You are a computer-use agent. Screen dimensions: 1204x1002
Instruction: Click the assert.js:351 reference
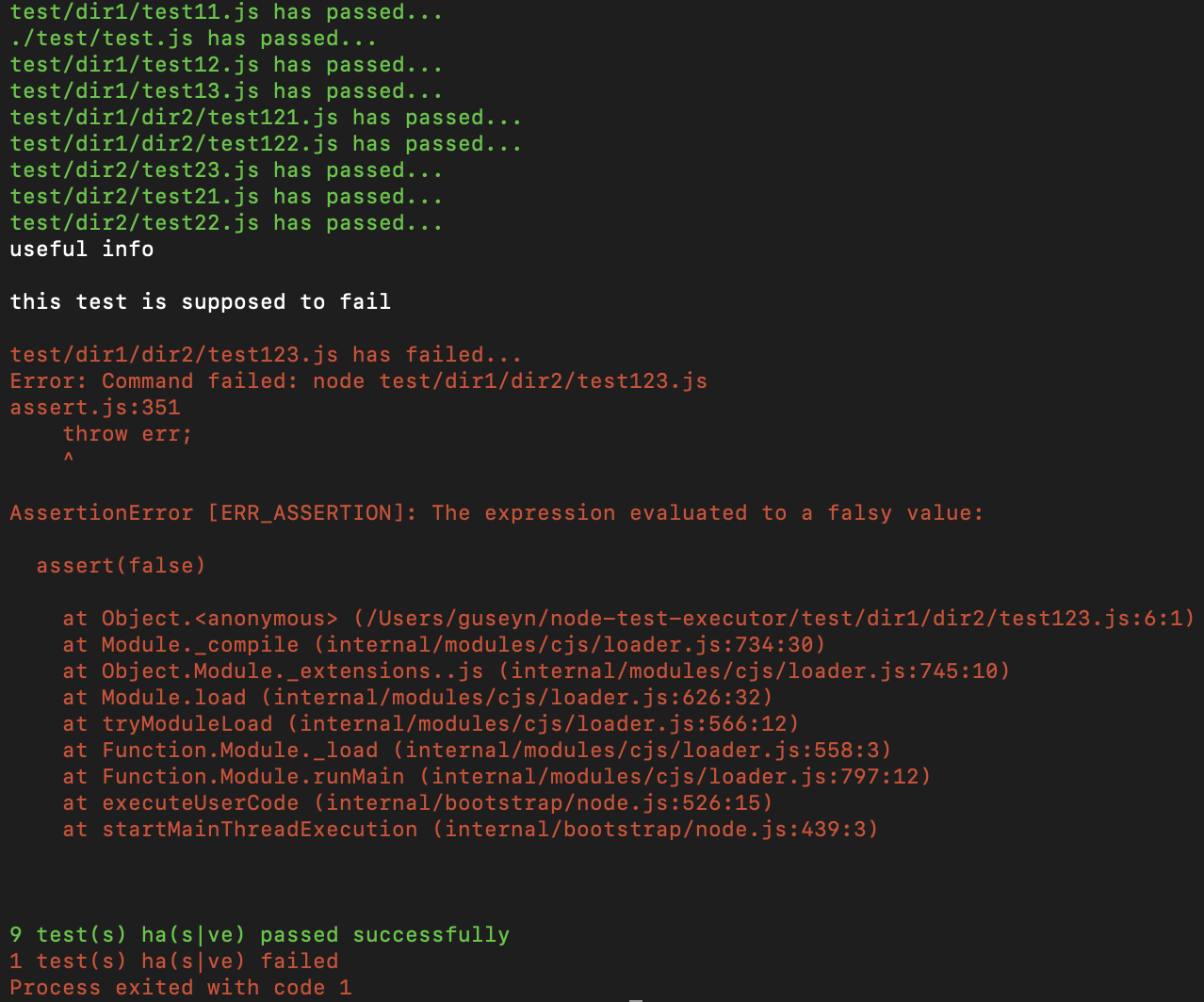point(94,408)
